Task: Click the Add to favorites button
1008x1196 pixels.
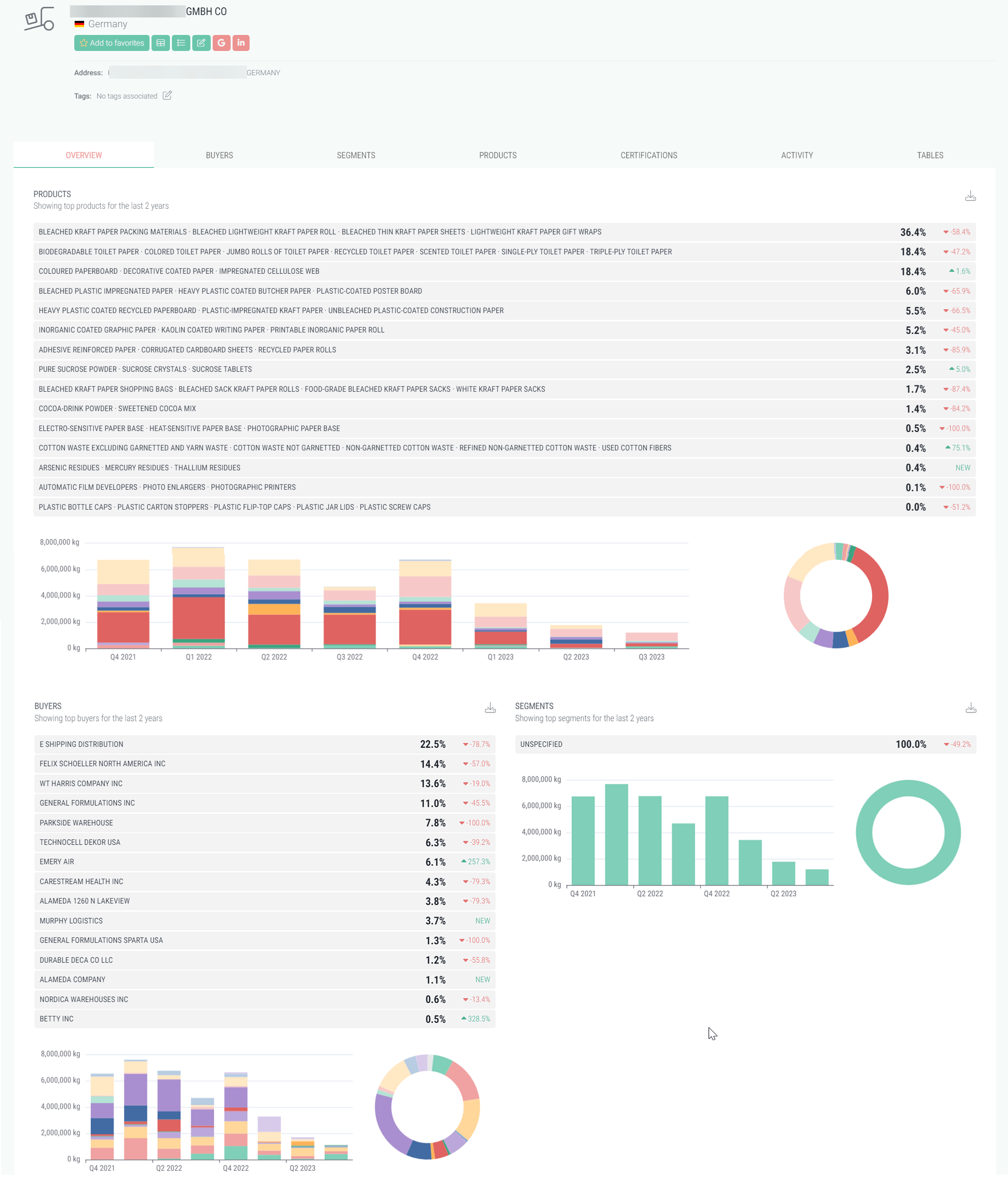Action: pos(111,43)
